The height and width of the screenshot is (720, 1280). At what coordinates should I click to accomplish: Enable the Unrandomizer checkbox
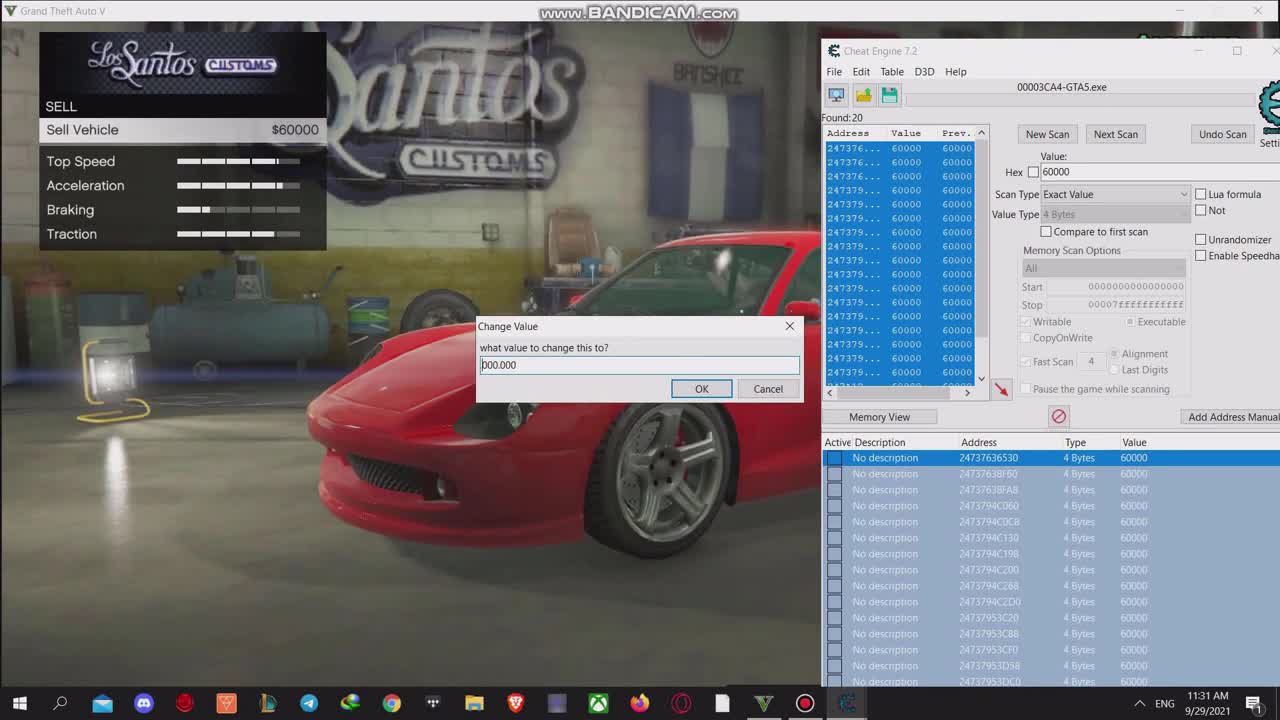click(x=1201, y=239)
